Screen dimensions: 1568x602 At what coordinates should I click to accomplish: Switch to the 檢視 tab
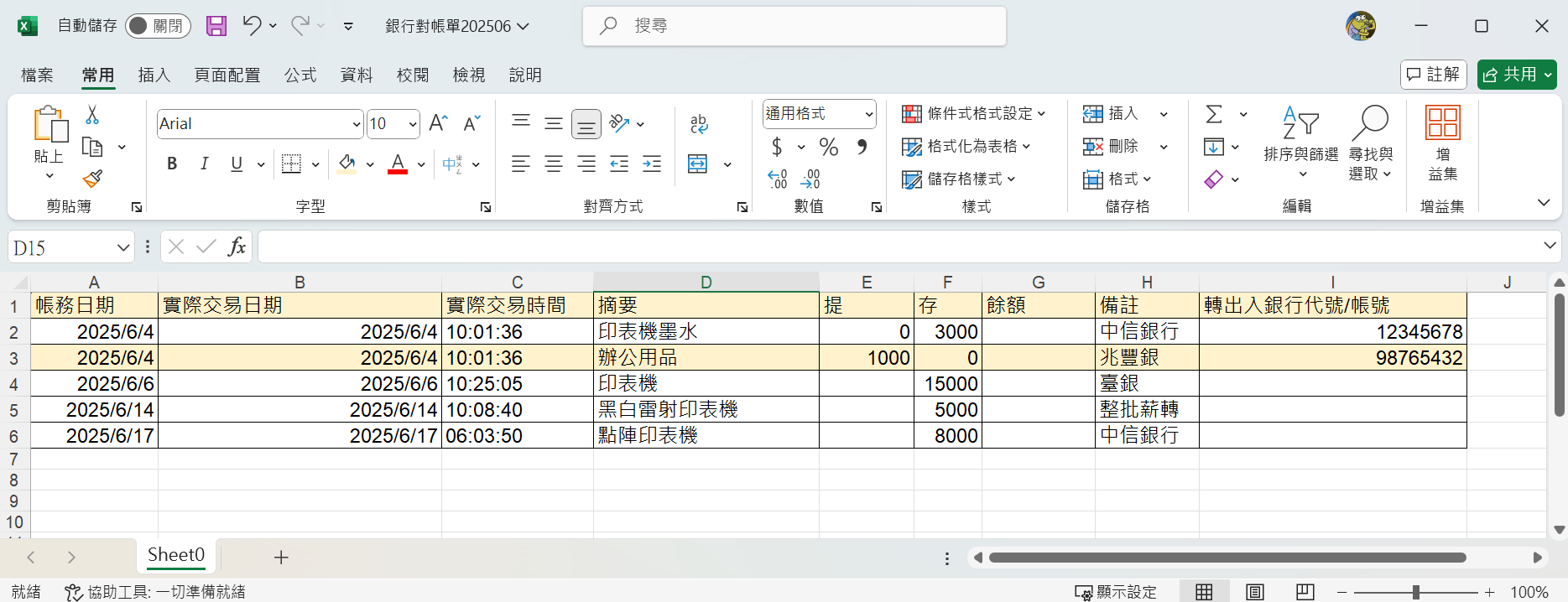(469, 75)
